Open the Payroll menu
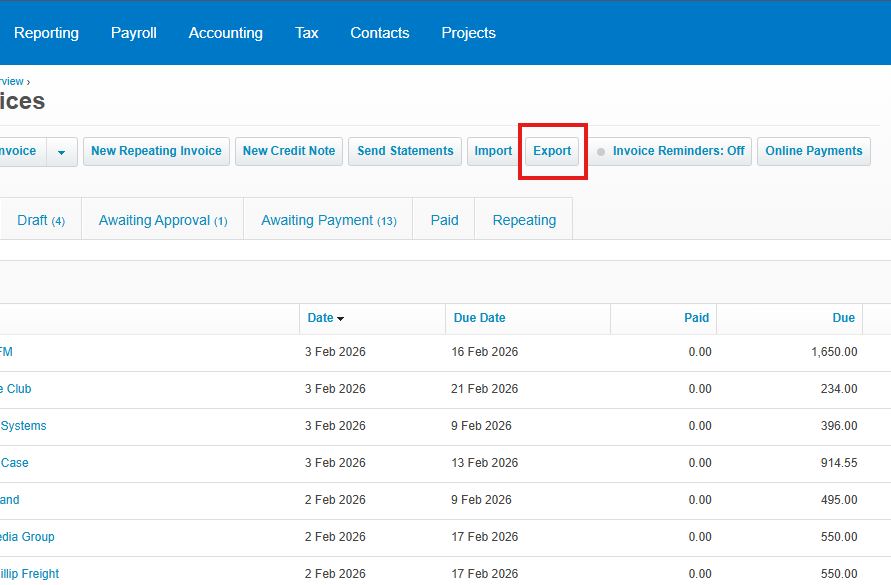The height and width of the screenshot is (585, 891). point(133,32)
